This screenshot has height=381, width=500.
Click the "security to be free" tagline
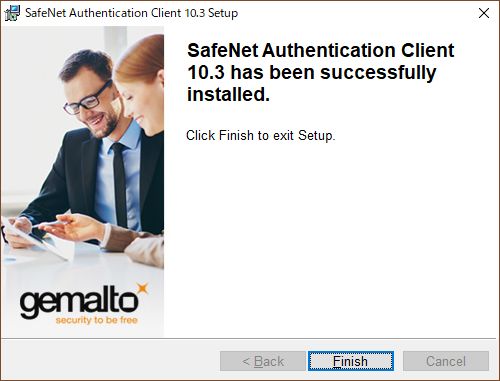tap(97, 320)
